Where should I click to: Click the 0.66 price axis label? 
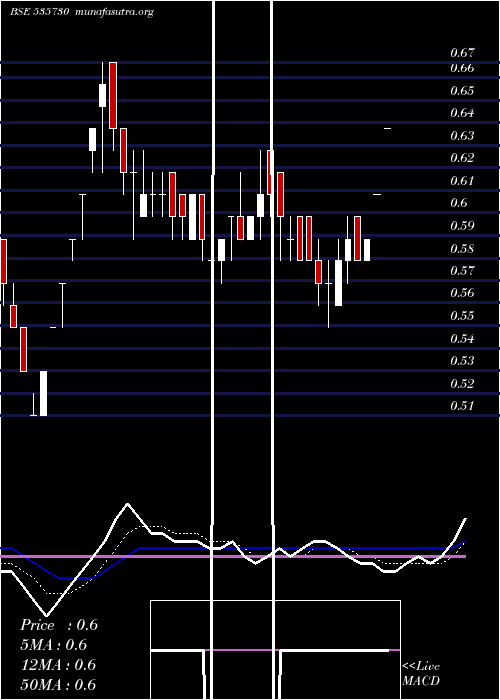point(462,68)
